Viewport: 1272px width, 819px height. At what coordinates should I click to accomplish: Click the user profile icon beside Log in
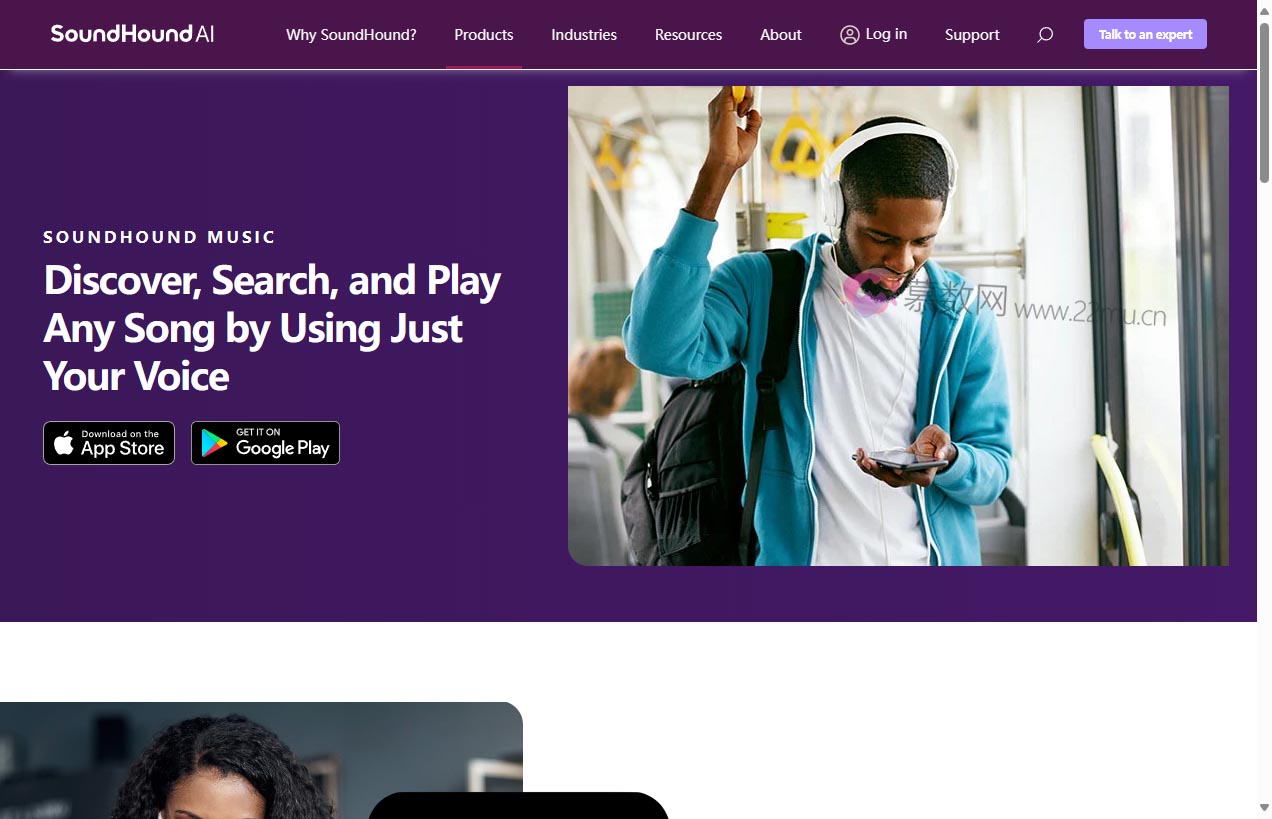tap(850, 35)
